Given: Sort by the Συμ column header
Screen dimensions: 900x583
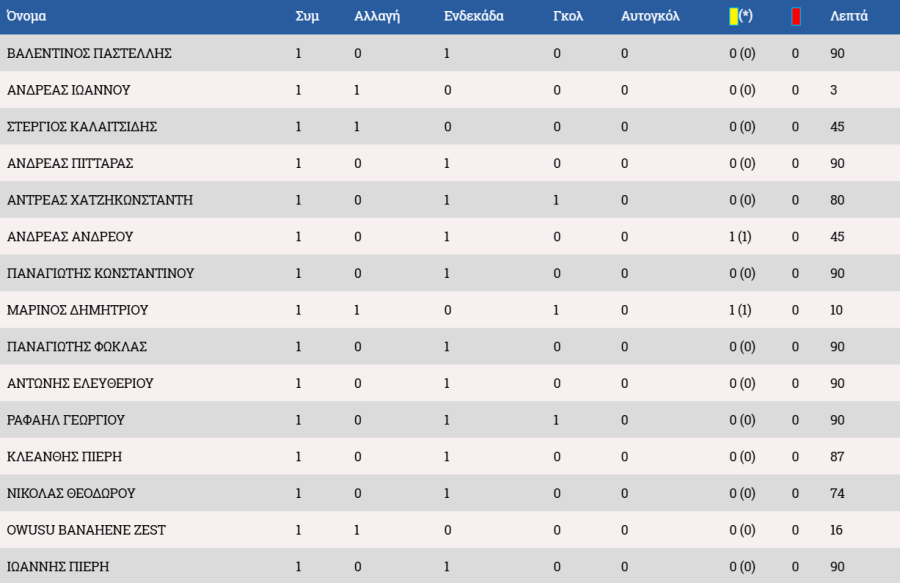Looking at the screenshot, I should (307, 17).
